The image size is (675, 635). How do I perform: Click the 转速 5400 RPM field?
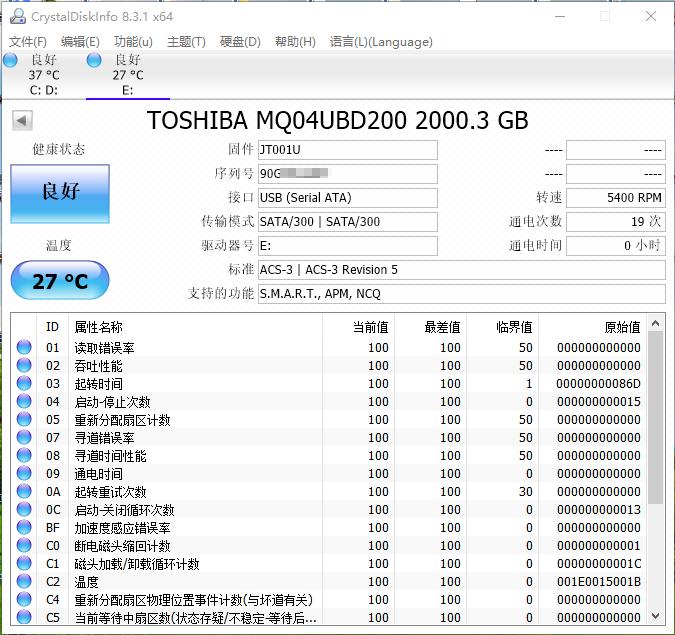pos(615,198)
